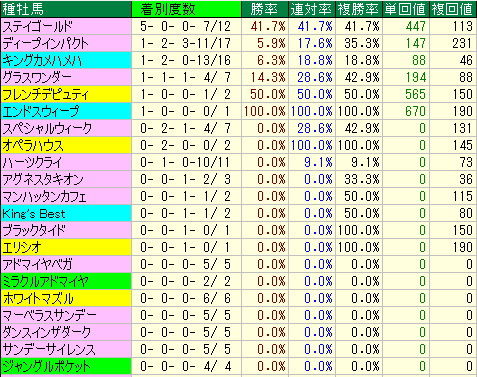Image resolution: width=477 pixels, height=377 pixels.
Task: Click オペラハウス 複回値 145
Action: click(x=463, y=145)
